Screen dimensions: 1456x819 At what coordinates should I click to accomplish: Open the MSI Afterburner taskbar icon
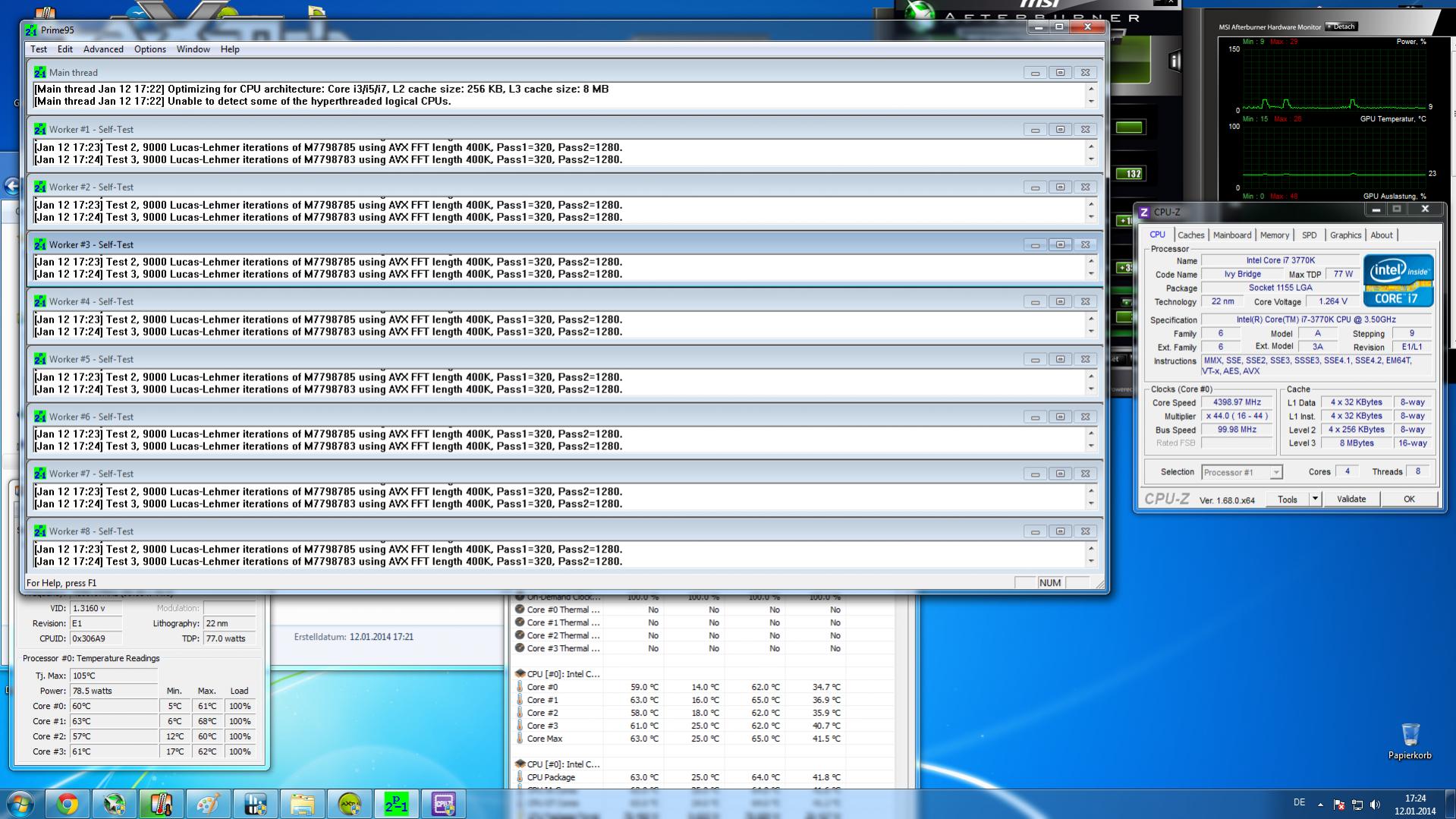point(114,804)
